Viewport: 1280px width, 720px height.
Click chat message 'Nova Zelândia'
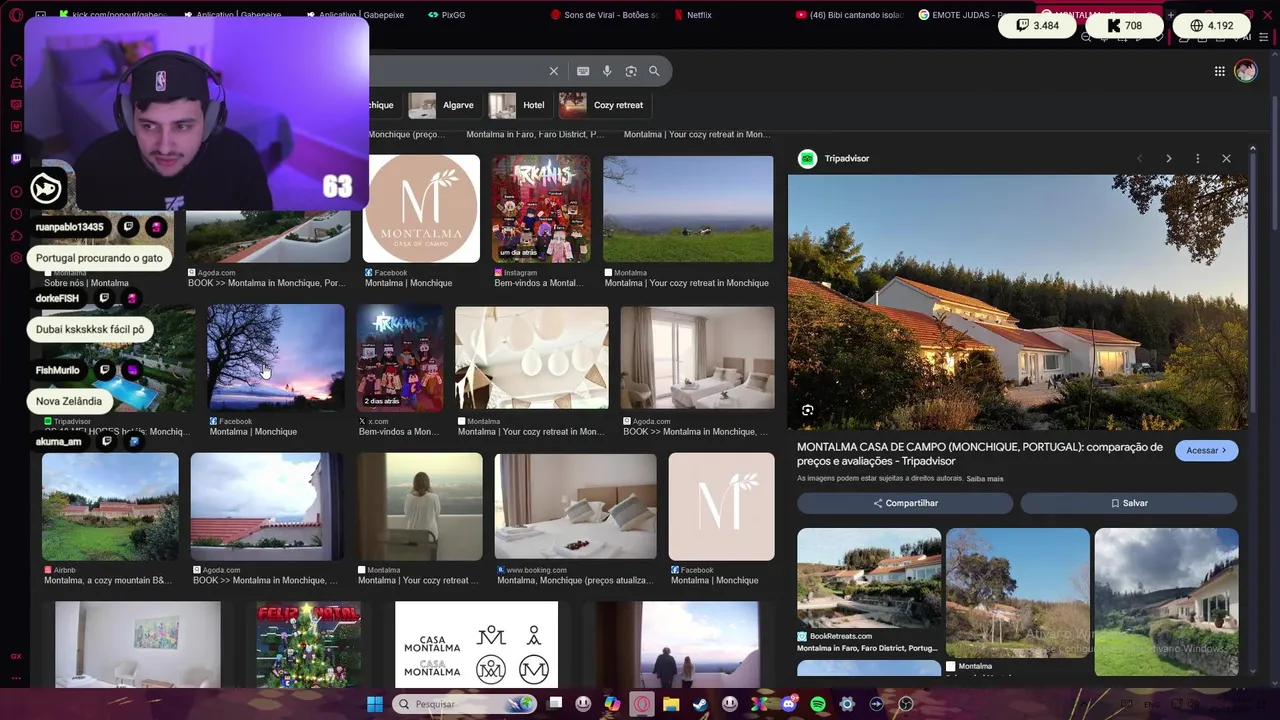pyautogui.click(x=69, y=401)
